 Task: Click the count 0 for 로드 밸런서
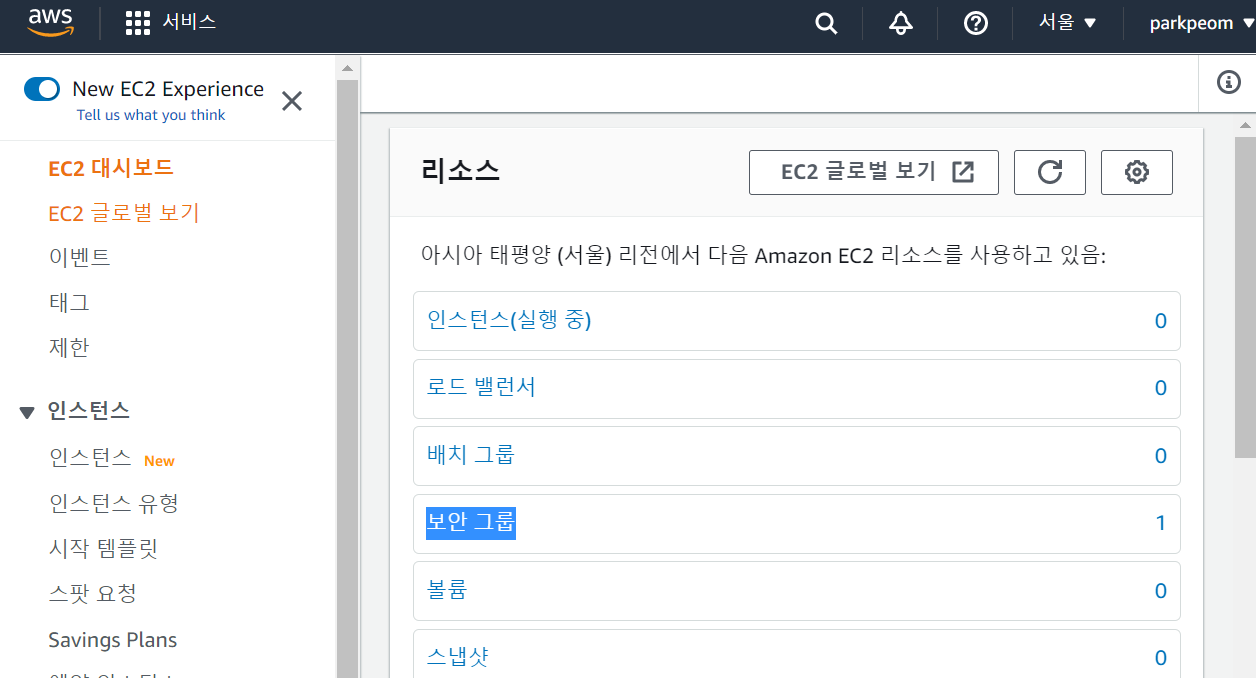[1161, 388]
